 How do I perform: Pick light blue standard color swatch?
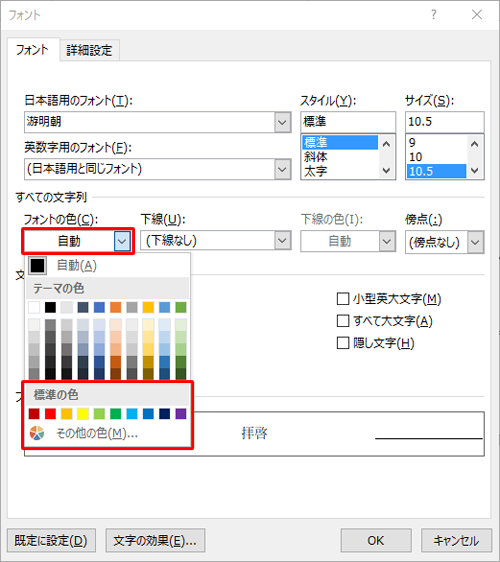132,414
